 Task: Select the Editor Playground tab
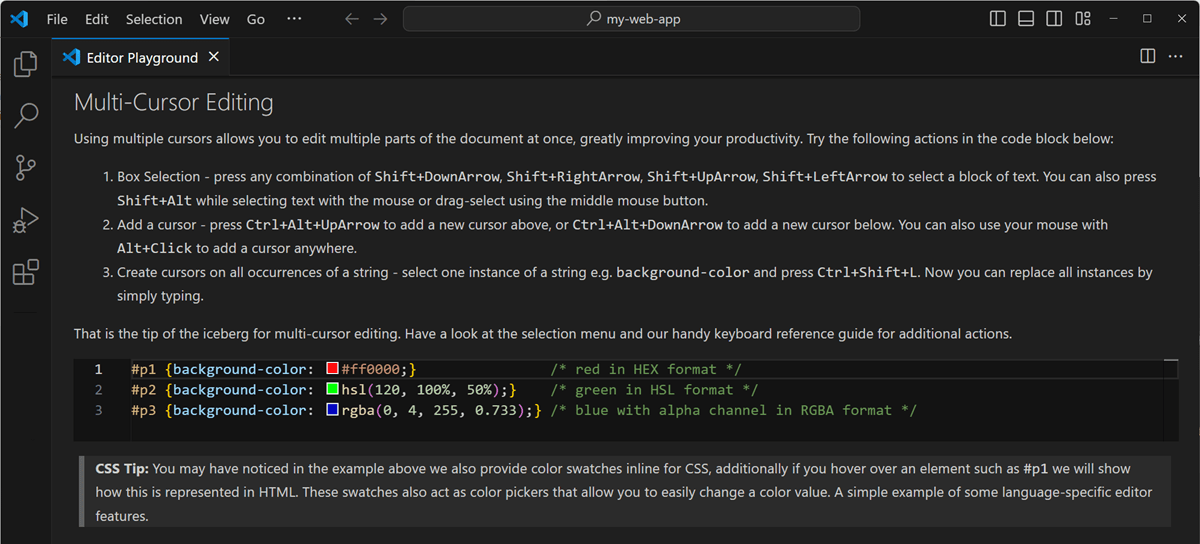click(x=141, y=58)
